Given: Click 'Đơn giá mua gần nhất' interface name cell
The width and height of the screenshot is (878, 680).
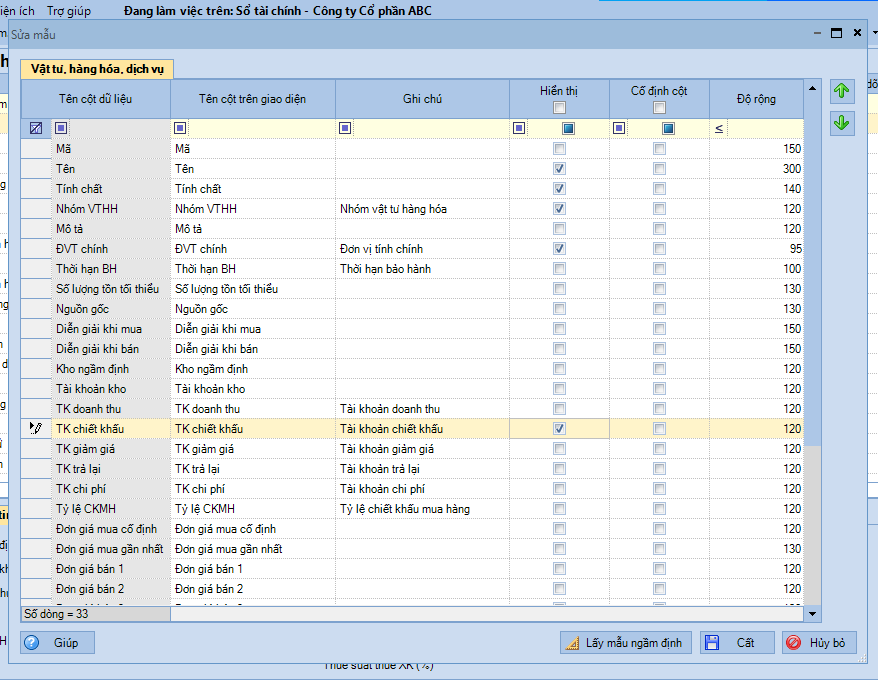Looking at the screenshot, I should point(253,549).
